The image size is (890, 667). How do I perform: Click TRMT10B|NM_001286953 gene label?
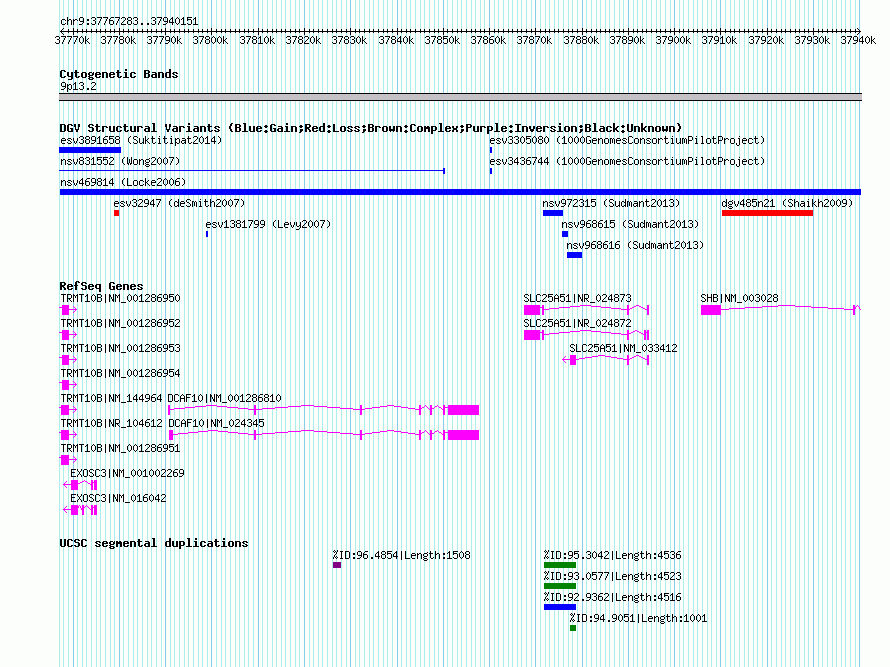(120, 349)
